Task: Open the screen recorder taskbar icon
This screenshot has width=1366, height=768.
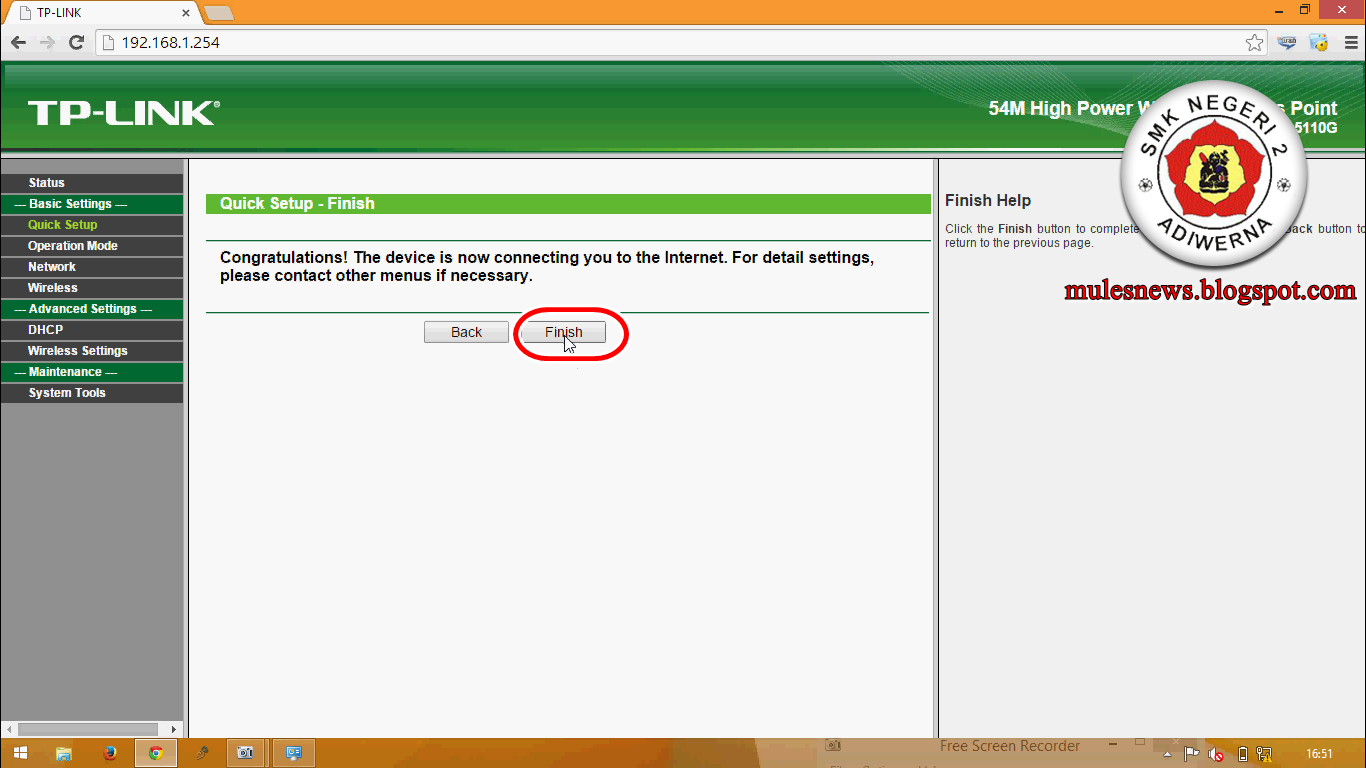Action: 294,753
